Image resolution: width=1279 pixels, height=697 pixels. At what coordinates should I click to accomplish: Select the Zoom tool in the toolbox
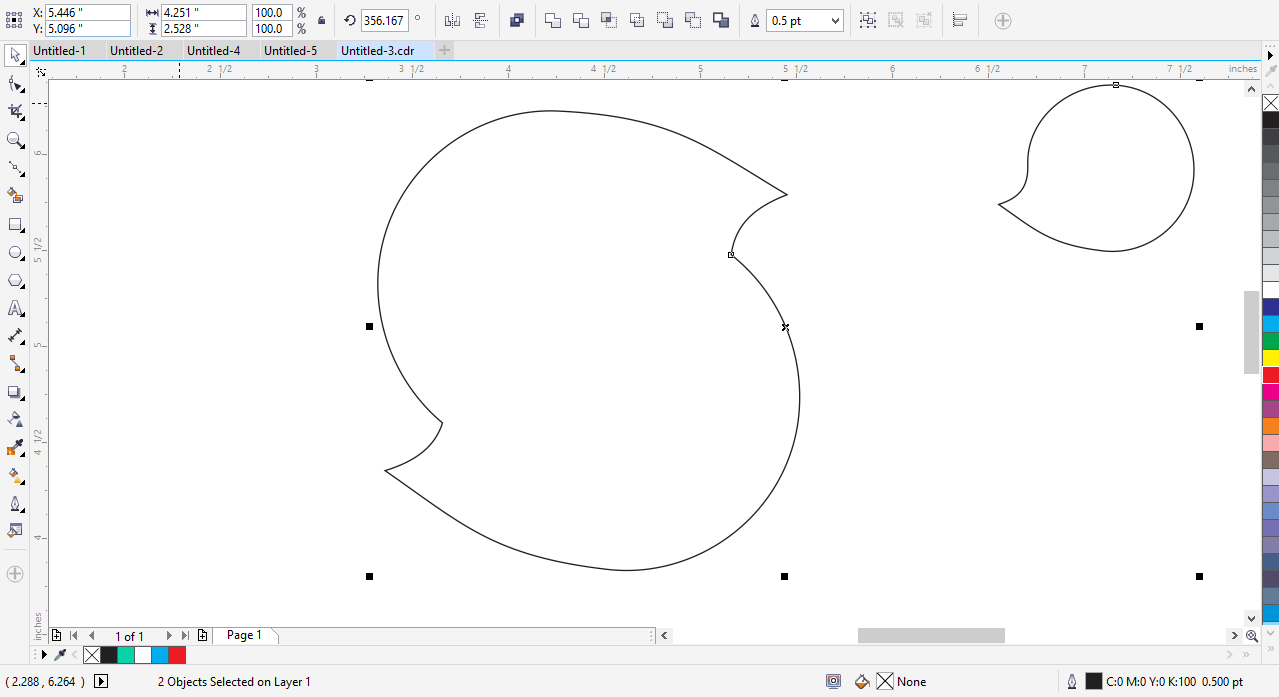[x=15, y=140]
